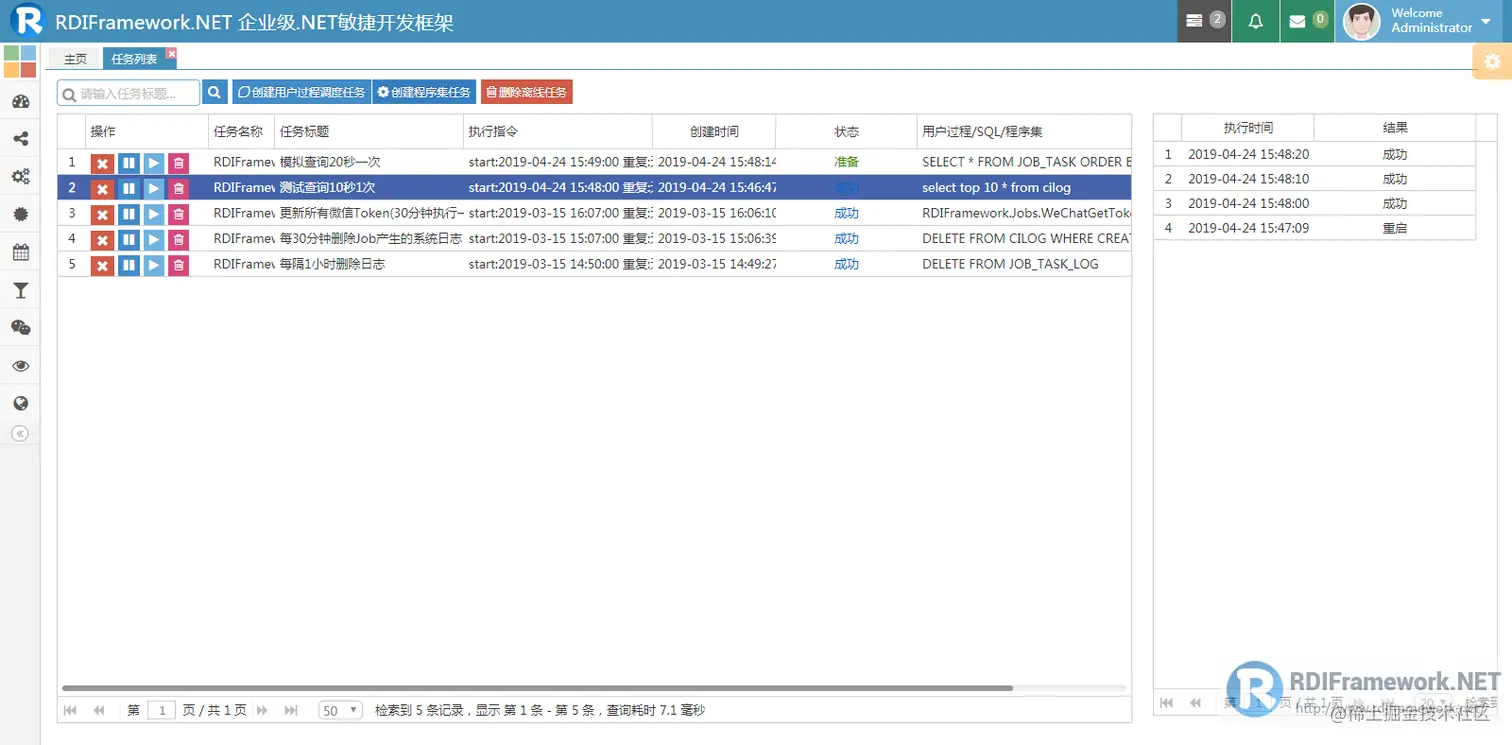Open the funnel filter icon in sidebar
Viewport: 1512px width, 745px height.
(x=20, y=290)
